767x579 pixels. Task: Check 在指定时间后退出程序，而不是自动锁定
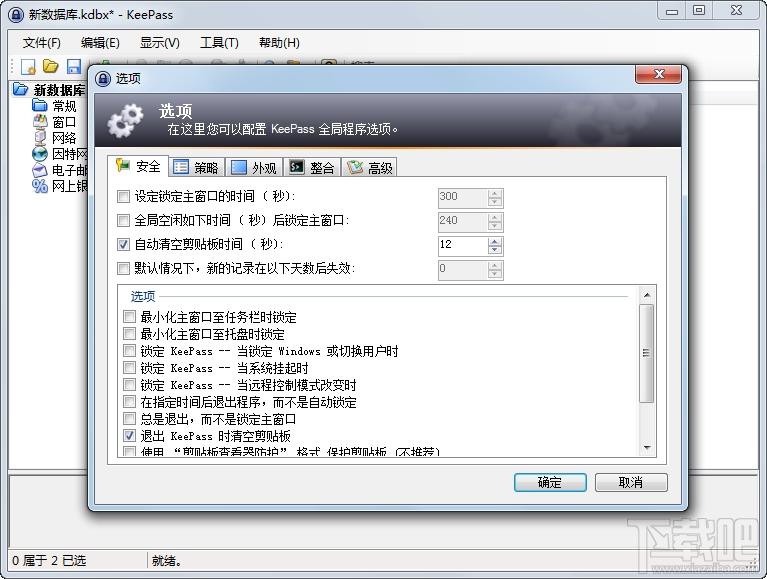pos(129,402)
